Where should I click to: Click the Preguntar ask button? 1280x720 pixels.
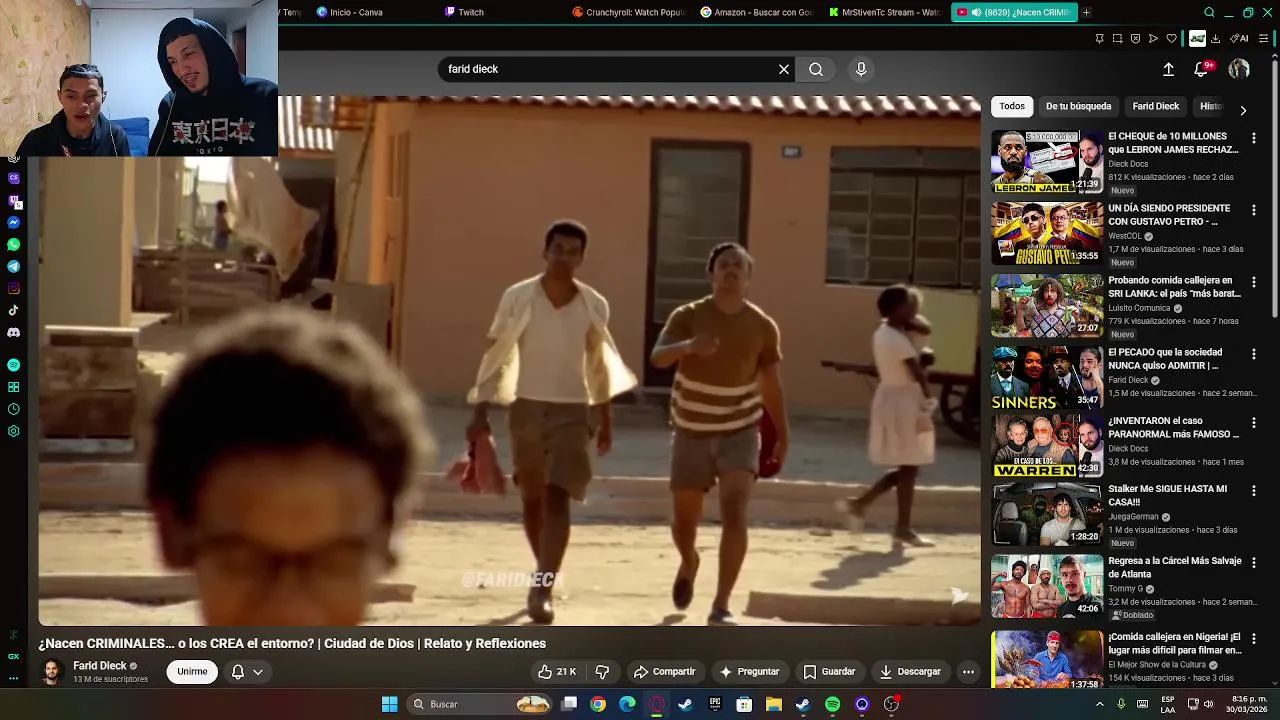click(749, 672)
